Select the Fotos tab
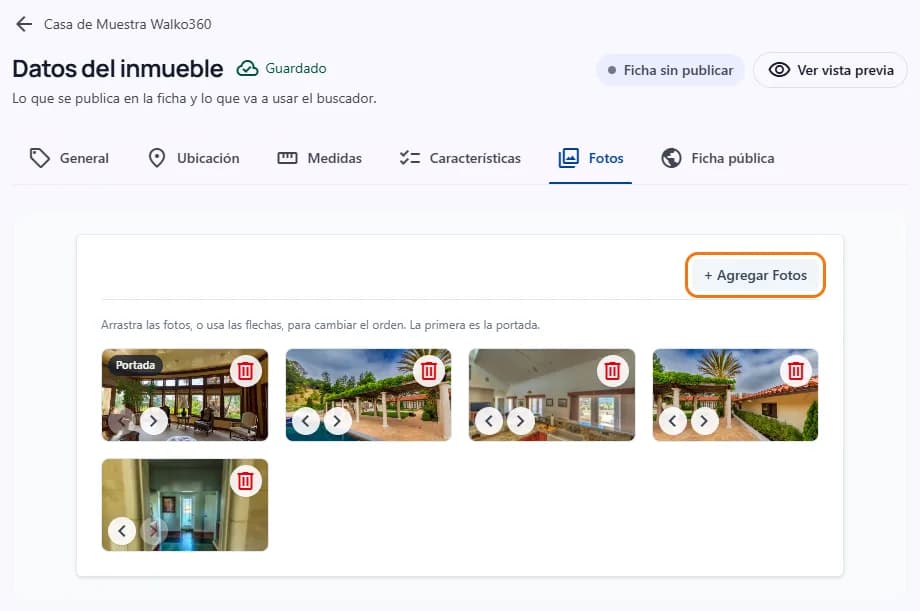Image resolution: width=920 pixels, height=611 pixels. click(x=590, y=158)
